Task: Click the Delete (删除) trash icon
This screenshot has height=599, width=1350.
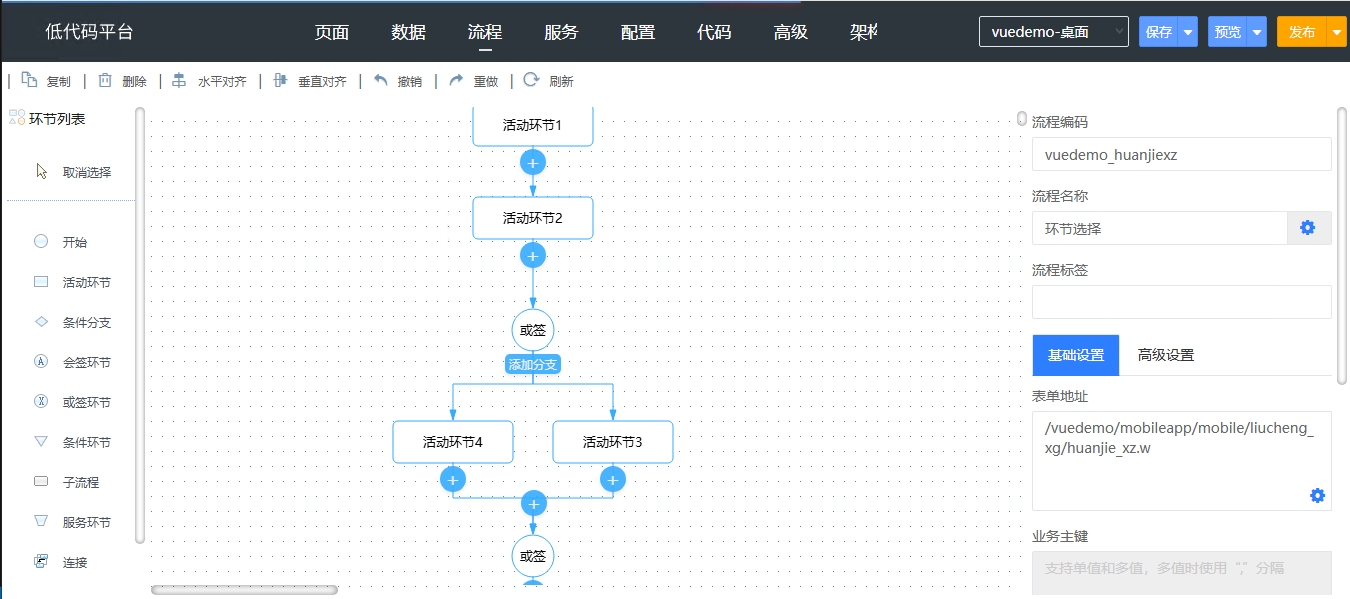Action: [x=105, y=81]
